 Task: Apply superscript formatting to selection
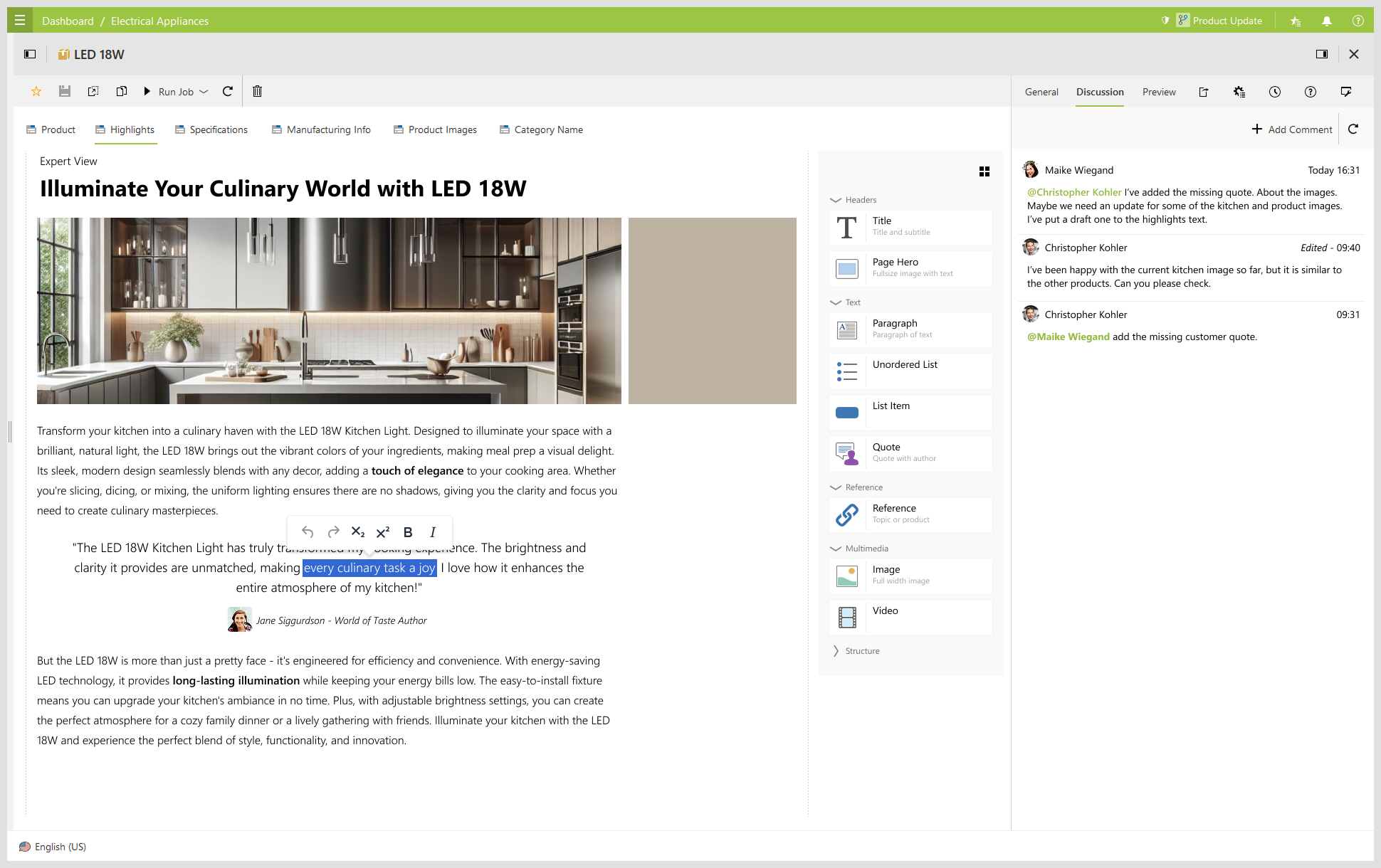[383, 532]
